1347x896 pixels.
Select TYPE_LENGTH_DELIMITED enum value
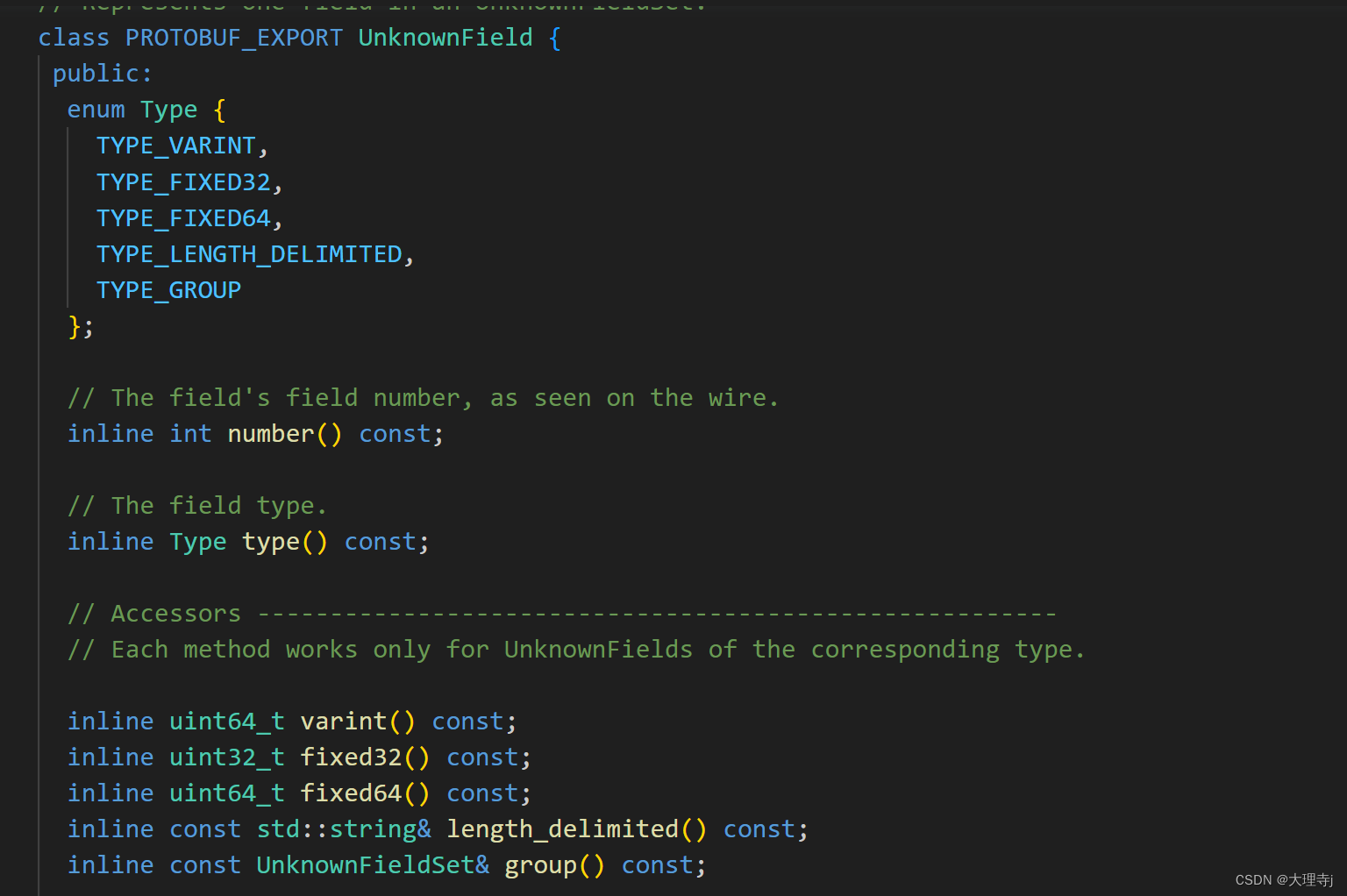[249, 254]
